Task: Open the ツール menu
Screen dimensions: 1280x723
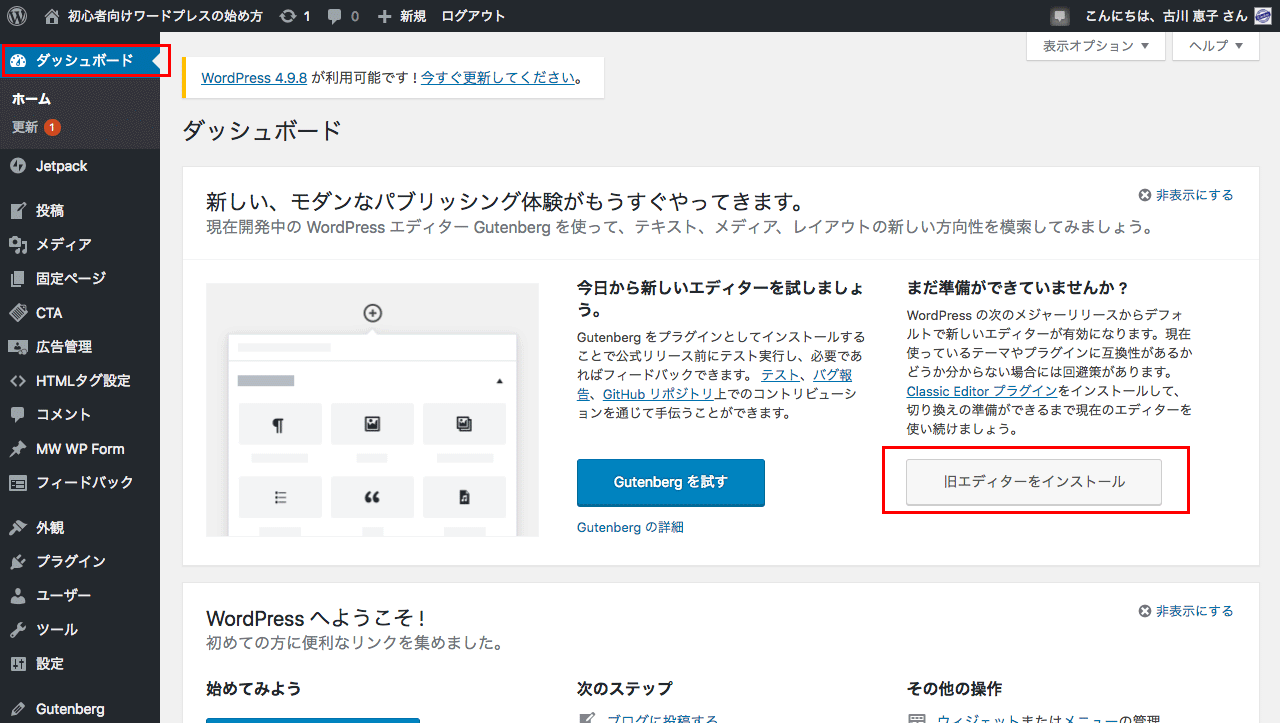Action: (x=80, y=629)
